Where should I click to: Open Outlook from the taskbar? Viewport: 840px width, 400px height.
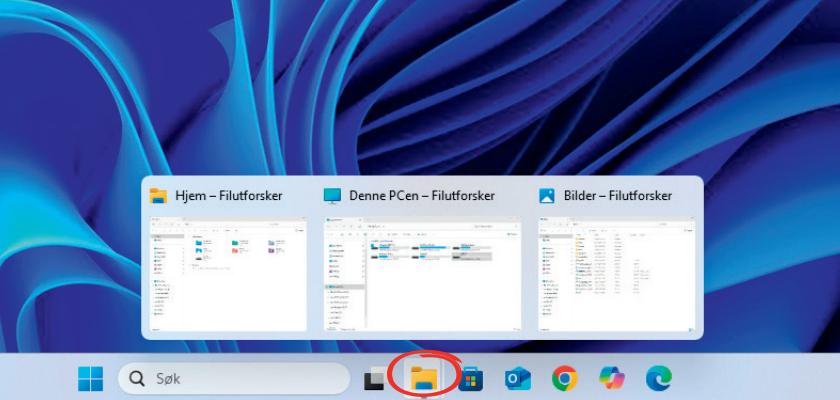pos(517,379)
